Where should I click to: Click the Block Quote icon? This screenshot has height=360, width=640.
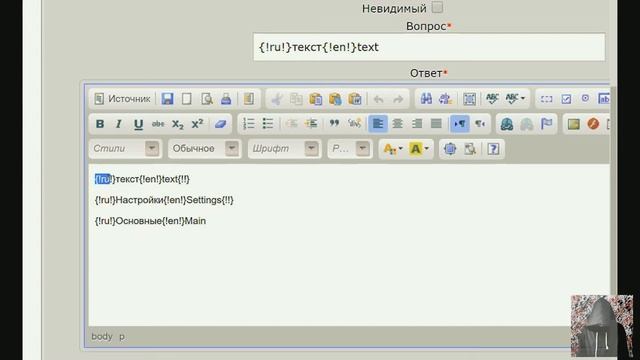pos(334,124)
